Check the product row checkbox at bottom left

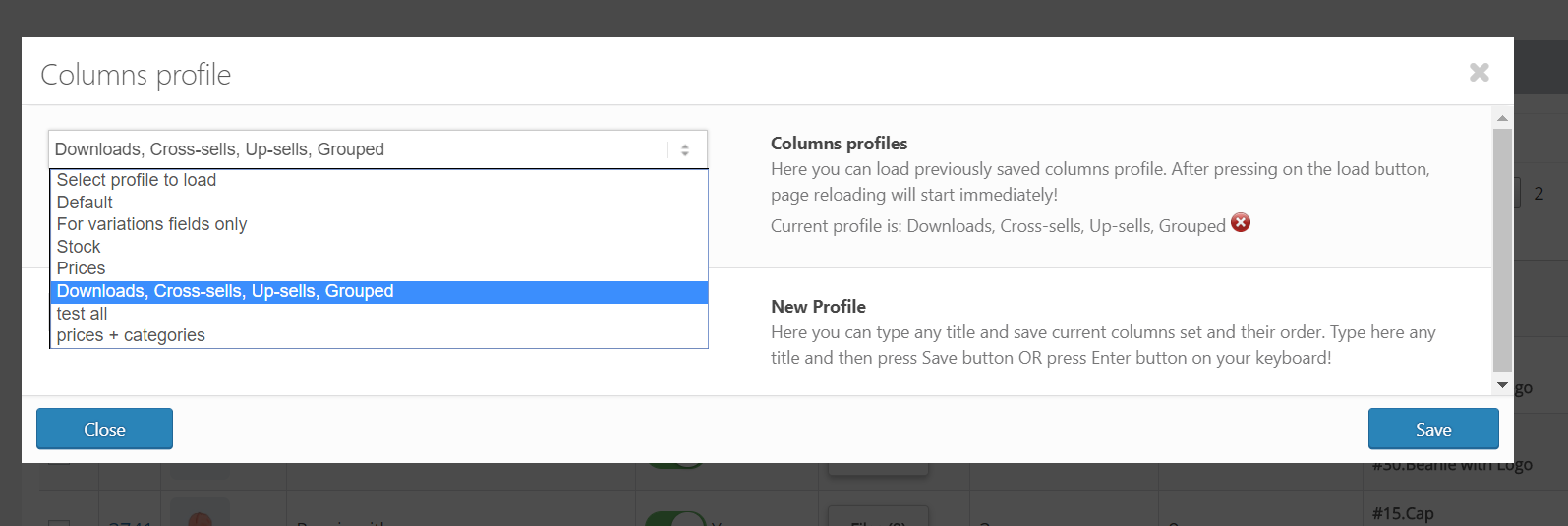pyautogui.click(x=59, y=522)
